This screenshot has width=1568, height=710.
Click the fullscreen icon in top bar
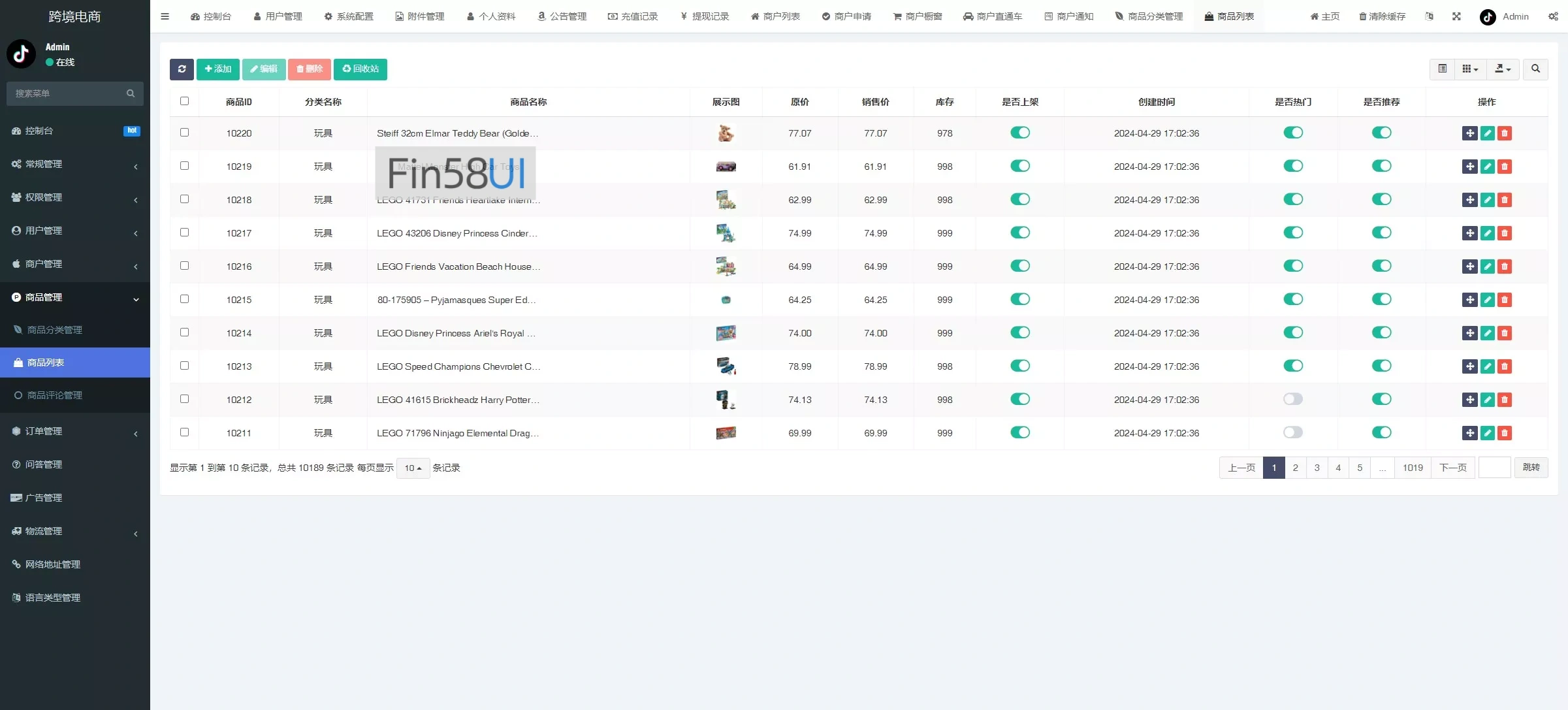pyautogui.click(x=1456, y=16)
